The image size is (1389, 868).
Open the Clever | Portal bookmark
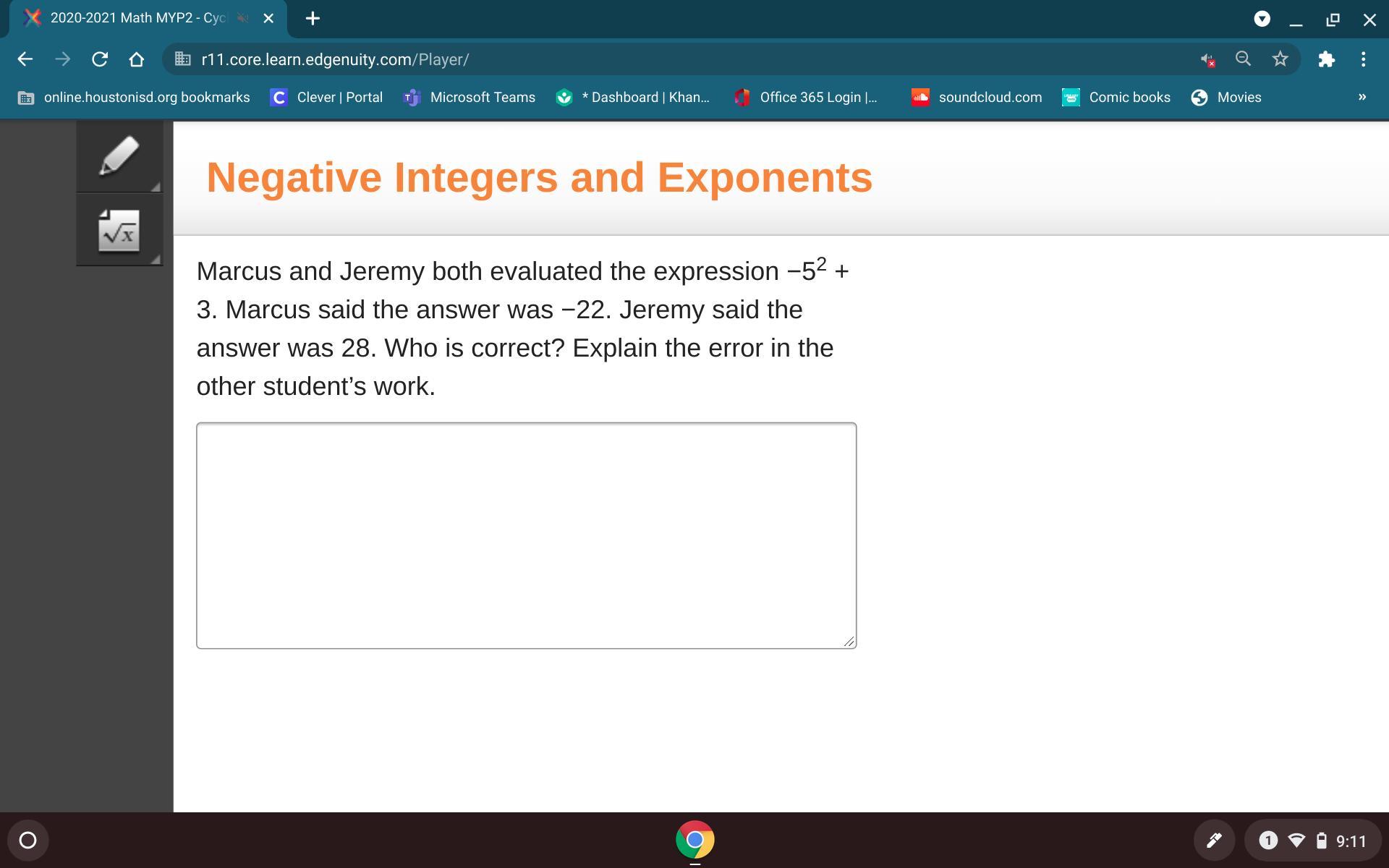[326, 97]
